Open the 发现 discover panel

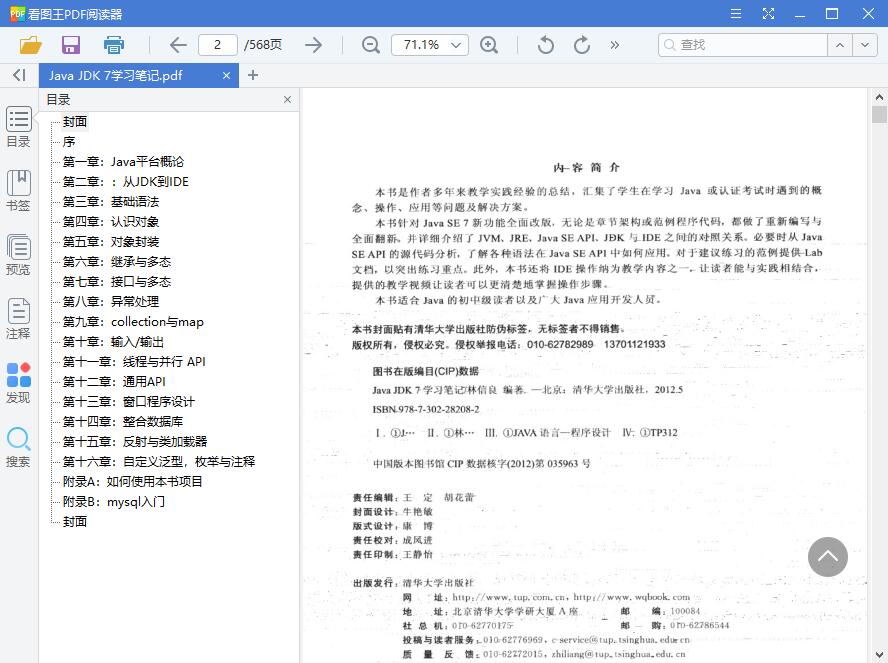pyautogui.click(x=18, y=383)
